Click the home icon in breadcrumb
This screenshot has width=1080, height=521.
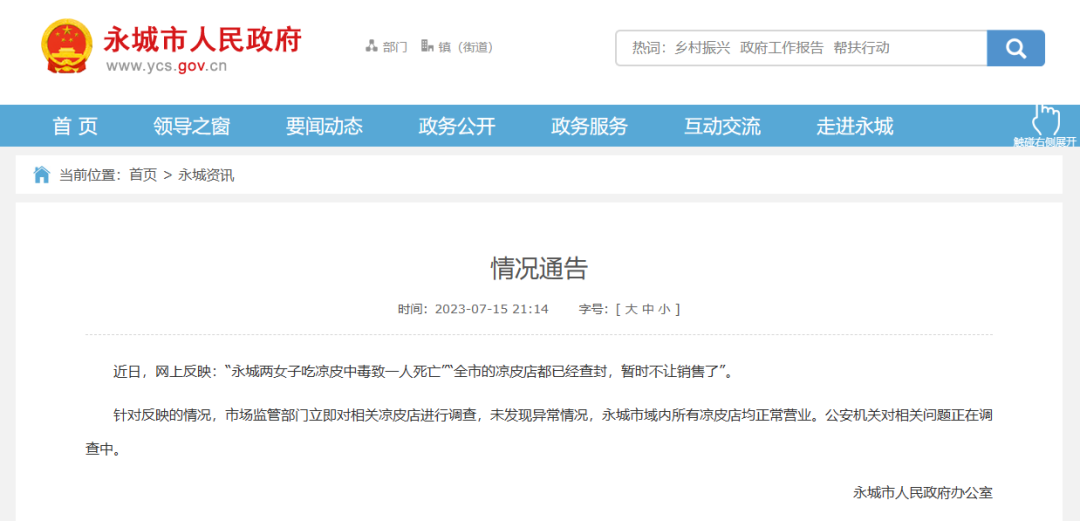tap(41, 175)
